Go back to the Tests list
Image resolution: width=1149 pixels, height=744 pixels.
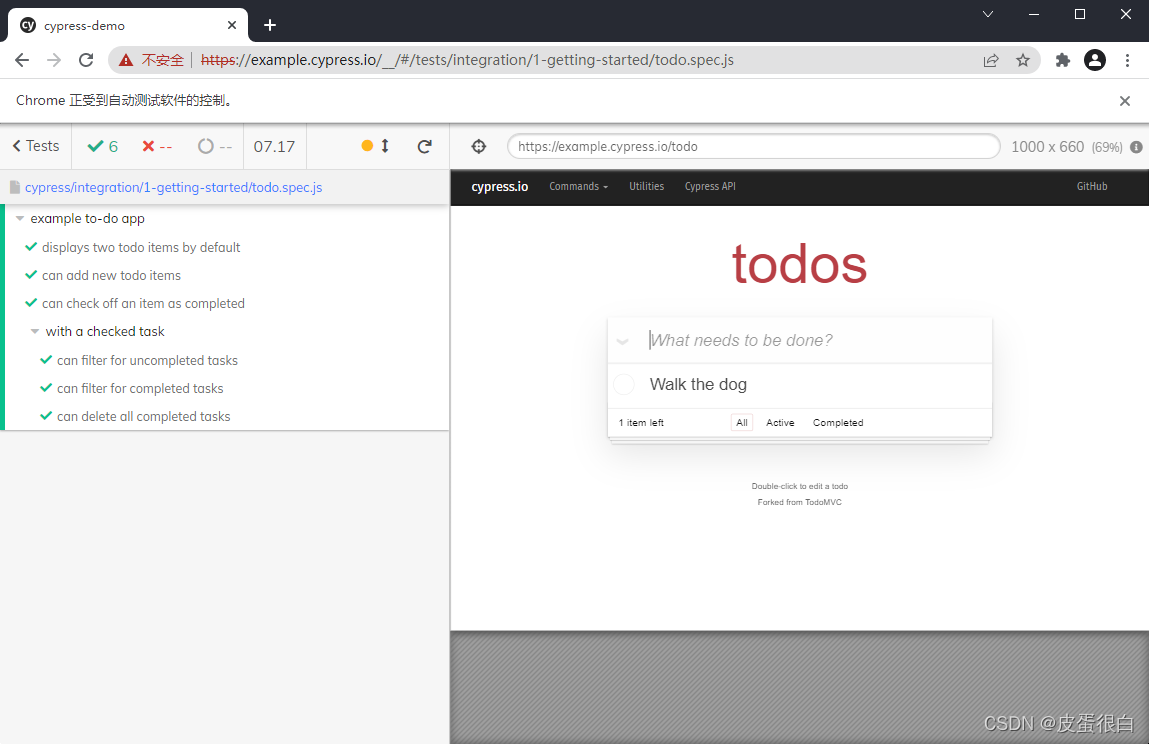pos(35,146)
